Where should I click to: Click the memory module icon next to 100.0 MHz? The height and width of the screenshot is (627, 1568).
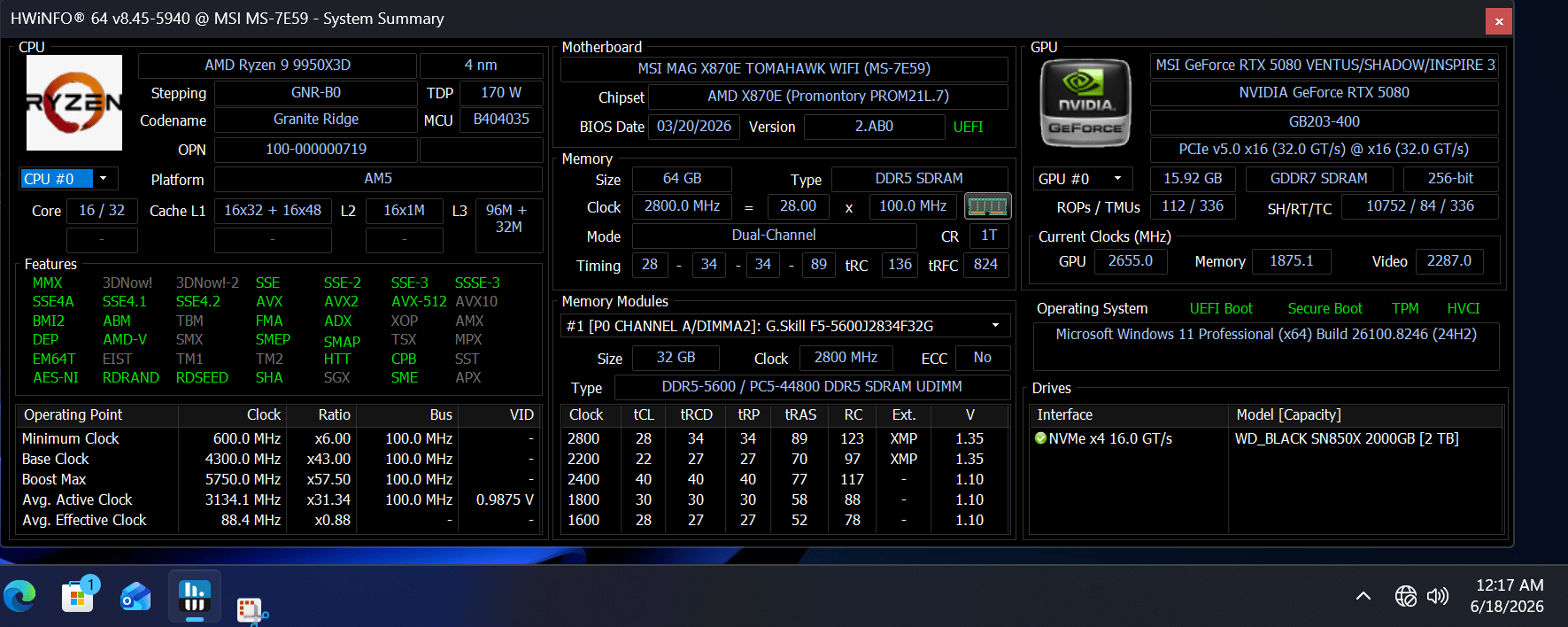[x=988, y=206]
